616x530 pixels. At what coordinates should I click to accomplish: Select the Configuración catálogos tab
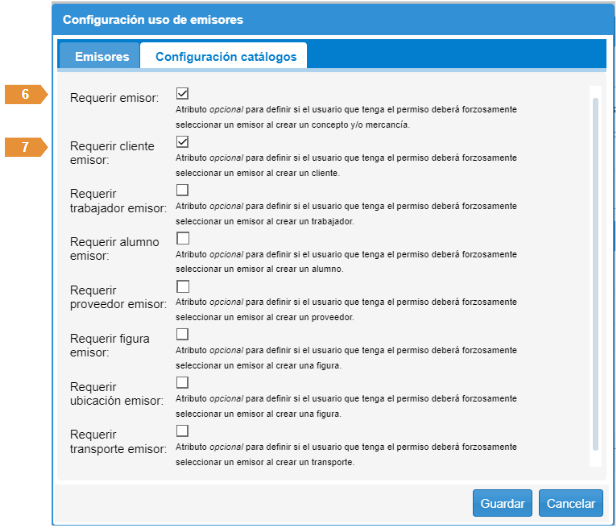pyautogui.click(x=225, y=57)
